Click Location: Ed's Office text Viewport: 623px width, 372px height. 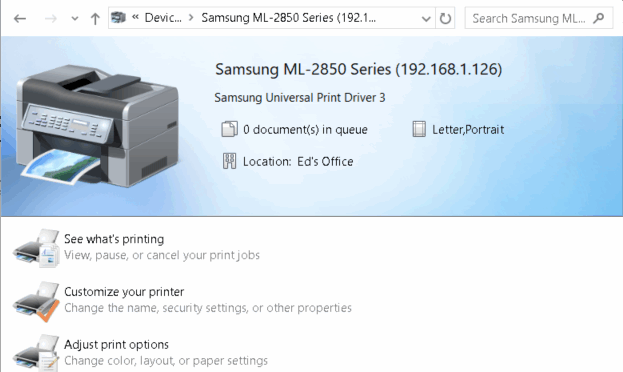(x=298, y=162)
